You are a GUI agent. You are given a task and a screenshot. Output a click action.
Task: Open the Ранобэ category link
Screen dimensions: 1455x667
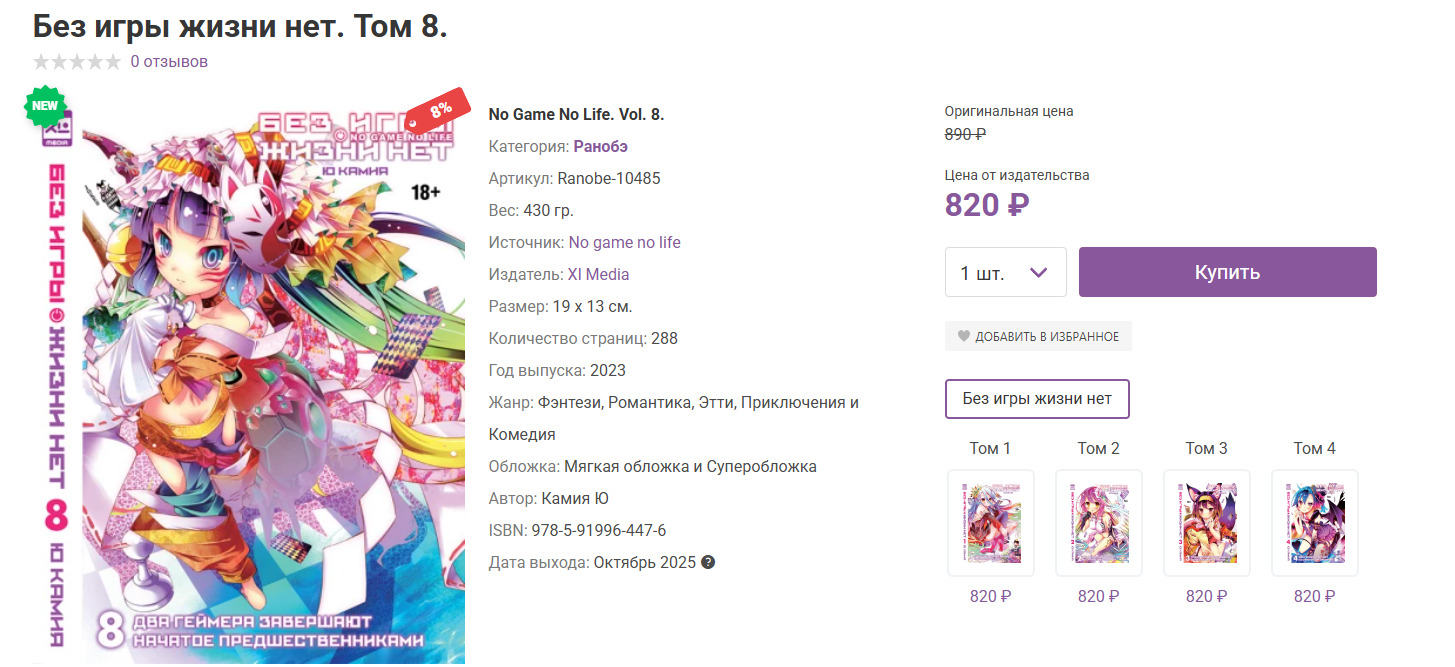coord(600,146)
